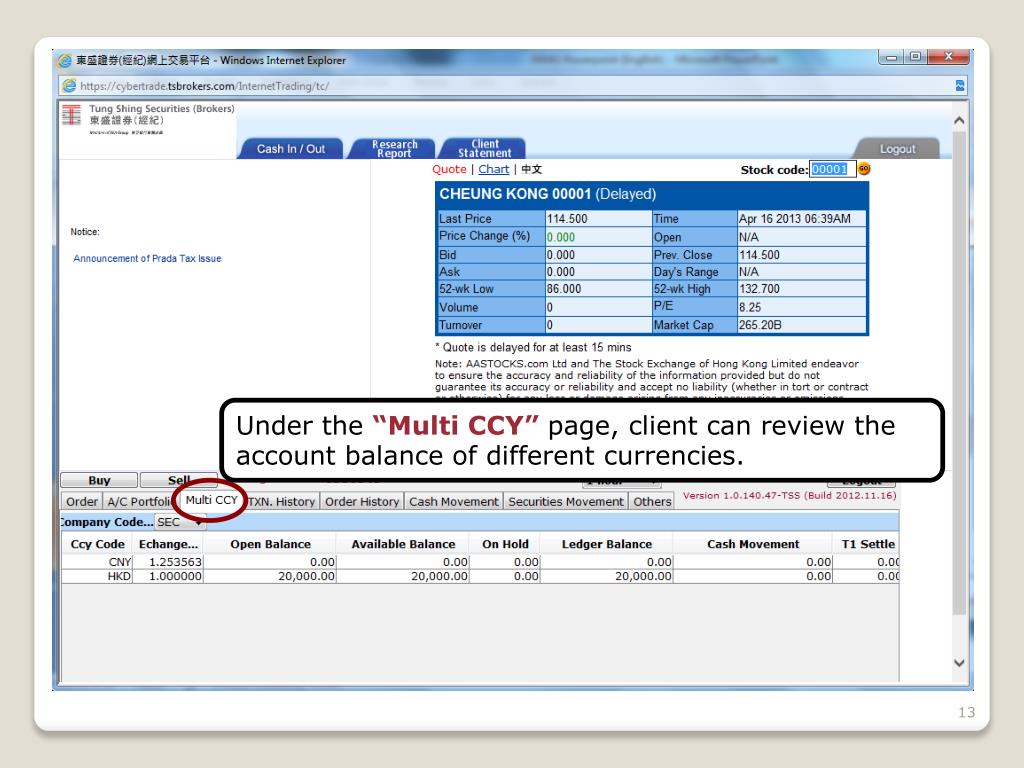Click the Internet Explorer page icon in address bar

click(x=69, y=86)
